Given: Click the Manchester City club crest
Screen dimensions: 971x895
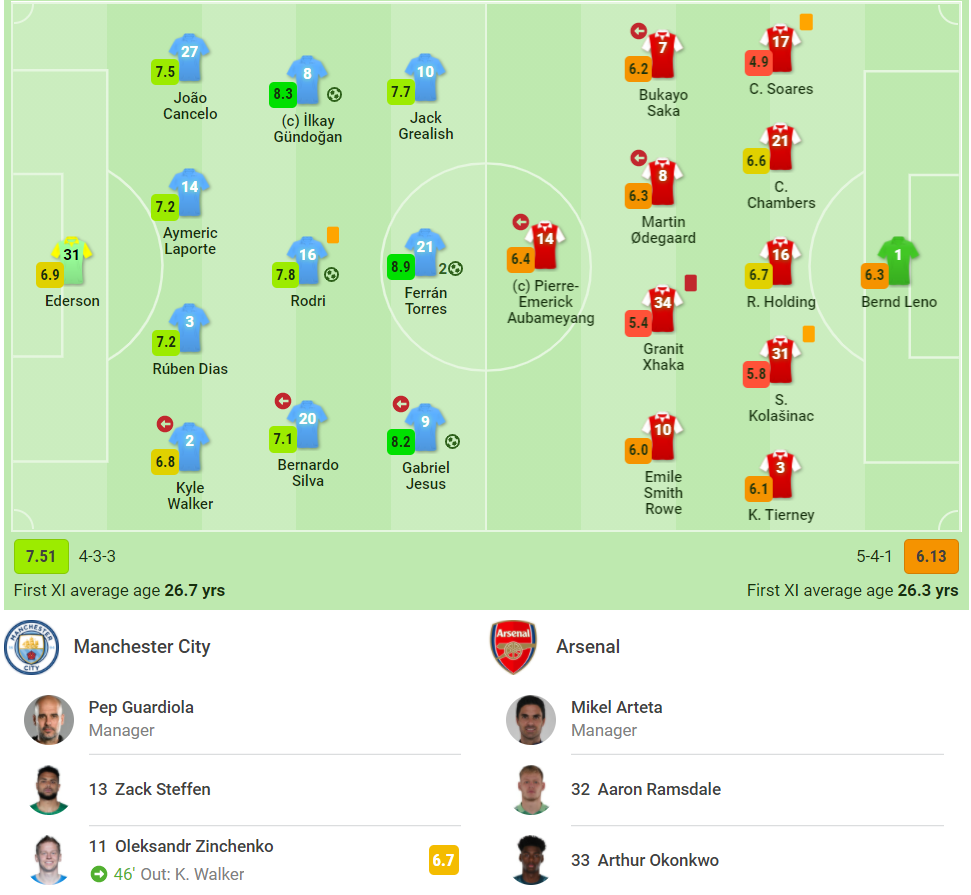Looking at the screenshot, I should [32, 647].
